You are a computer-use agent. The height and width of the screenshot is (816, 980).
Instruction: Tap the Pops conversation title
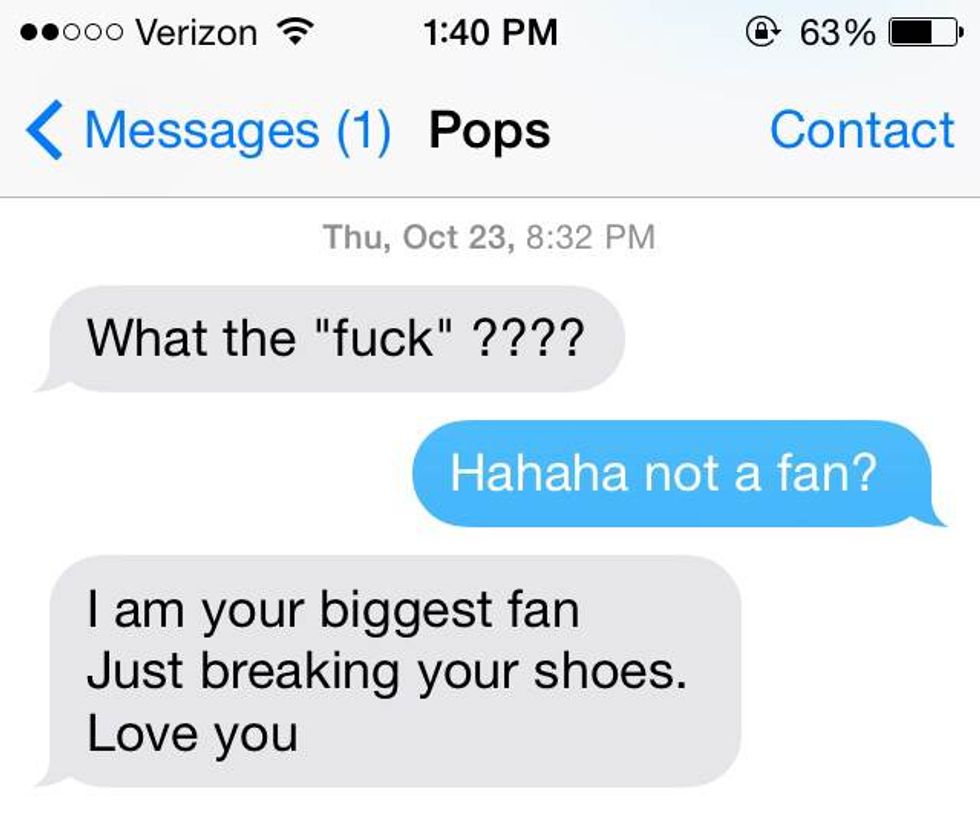pyautogui.click(x=489, y=131)
